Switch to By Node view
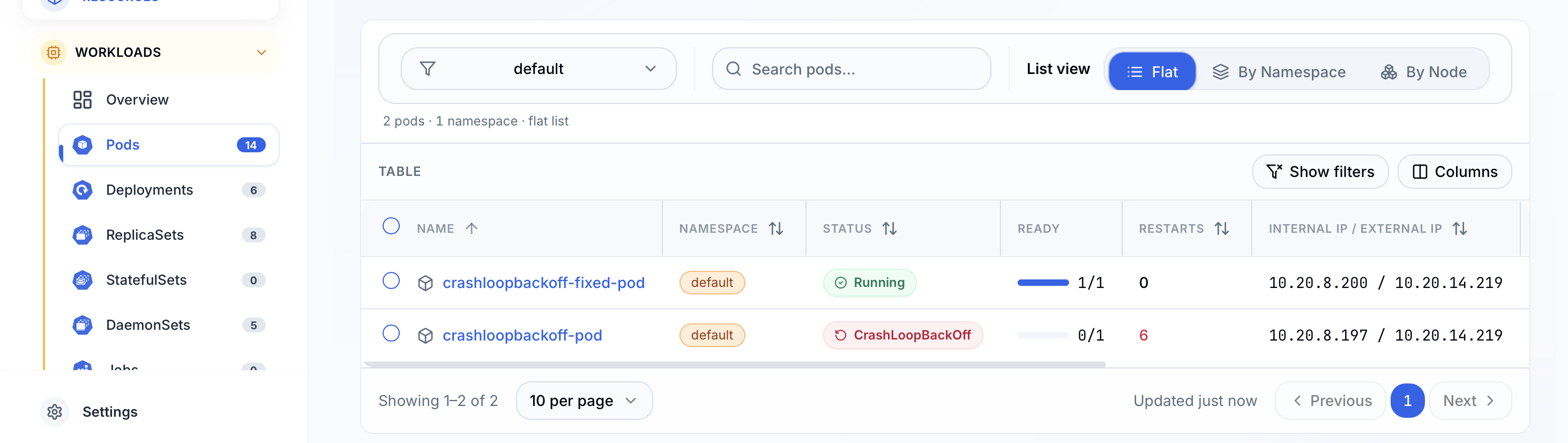 1424,72
